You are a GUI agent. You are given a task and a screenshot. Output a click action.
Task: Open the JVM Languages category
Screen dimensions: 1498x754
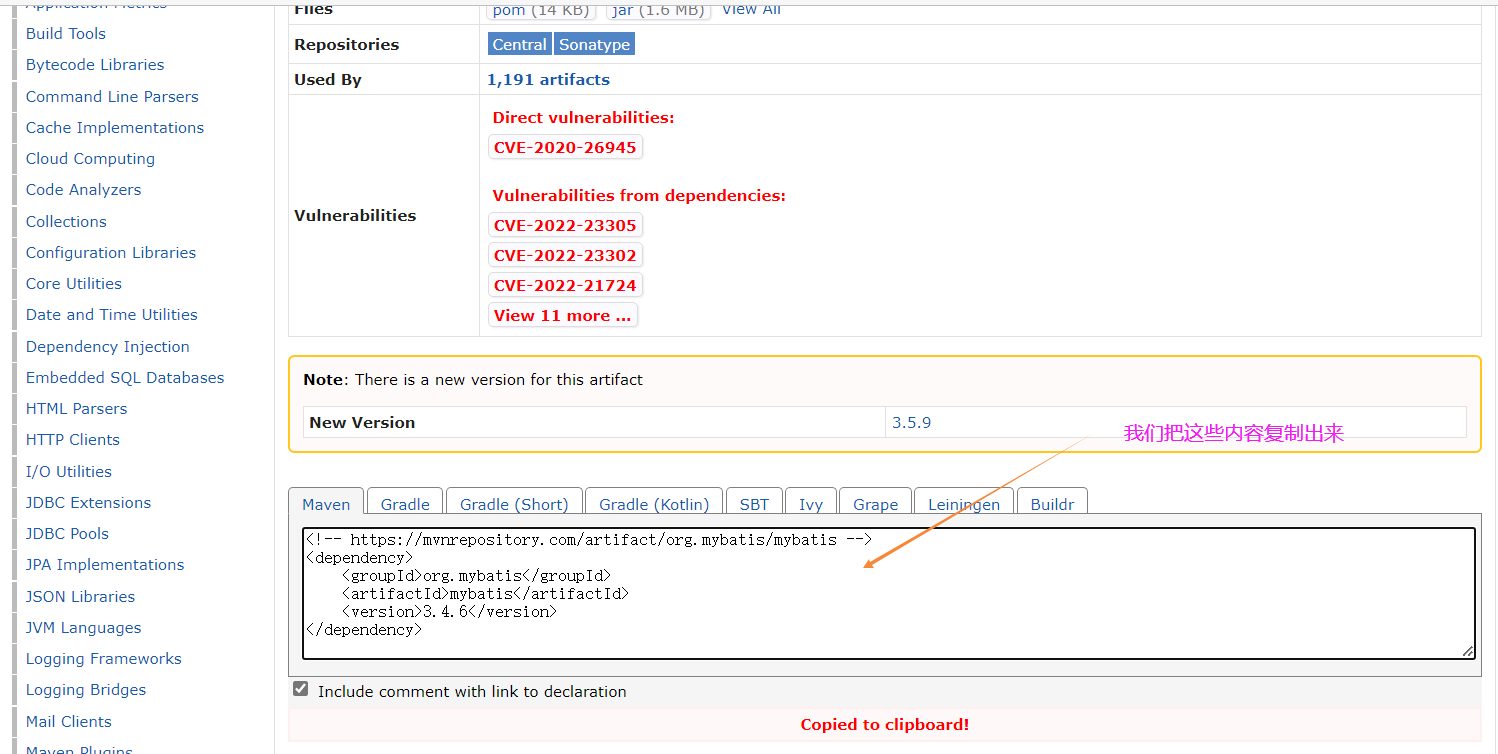[84, 627]
